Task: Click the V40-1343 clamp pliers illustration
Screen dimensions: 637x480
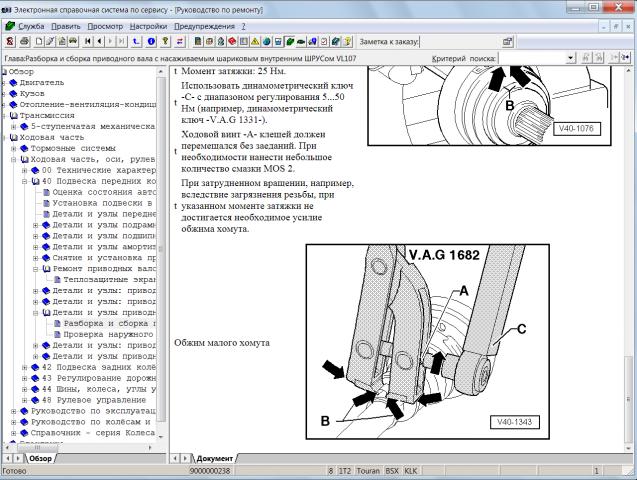Action: 427,342
